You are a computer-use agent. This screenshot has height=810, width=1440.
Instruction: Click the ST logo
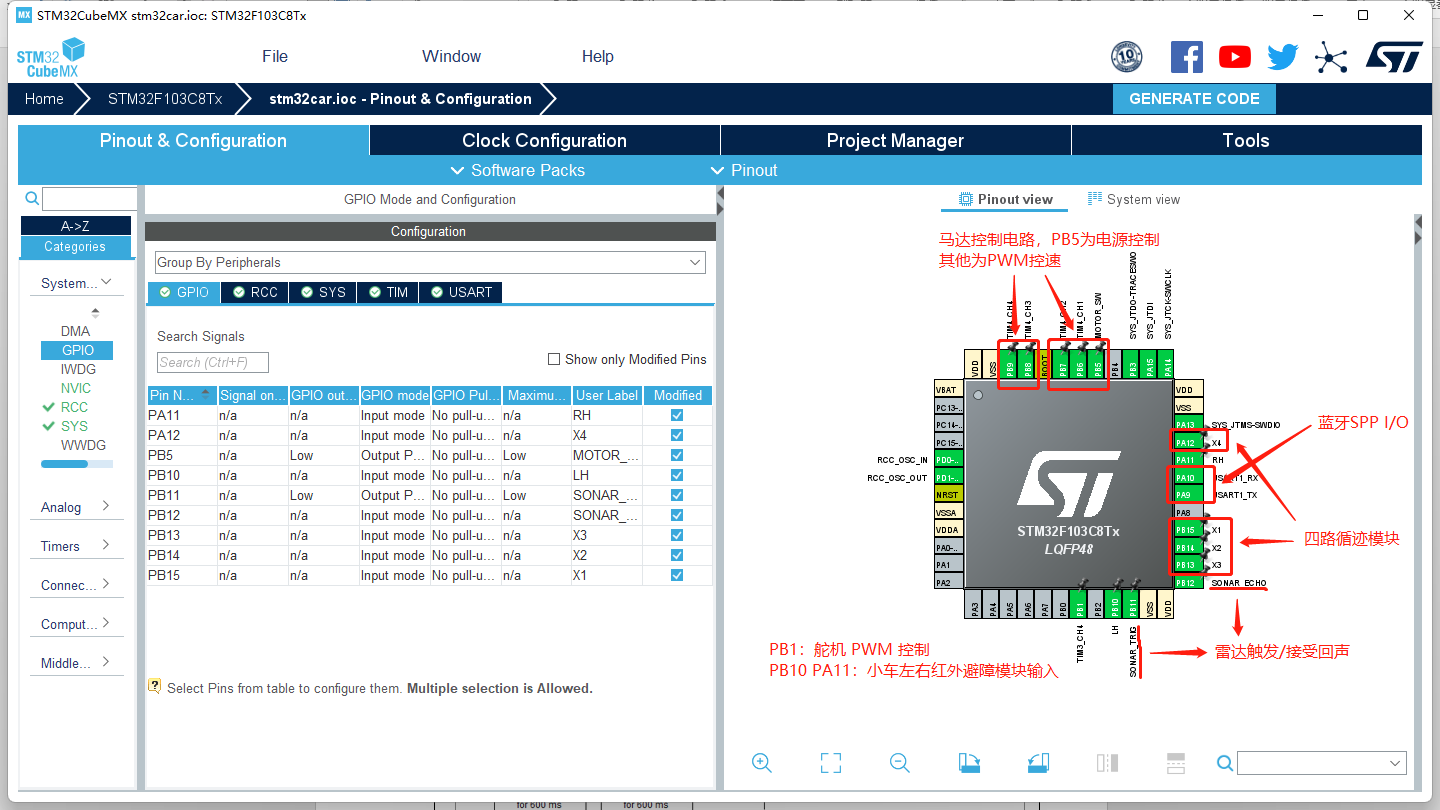coord(1394,57)
